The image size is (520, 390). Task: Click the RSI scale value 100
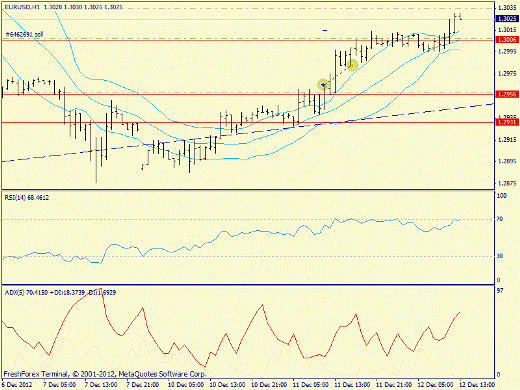point(502,196)
